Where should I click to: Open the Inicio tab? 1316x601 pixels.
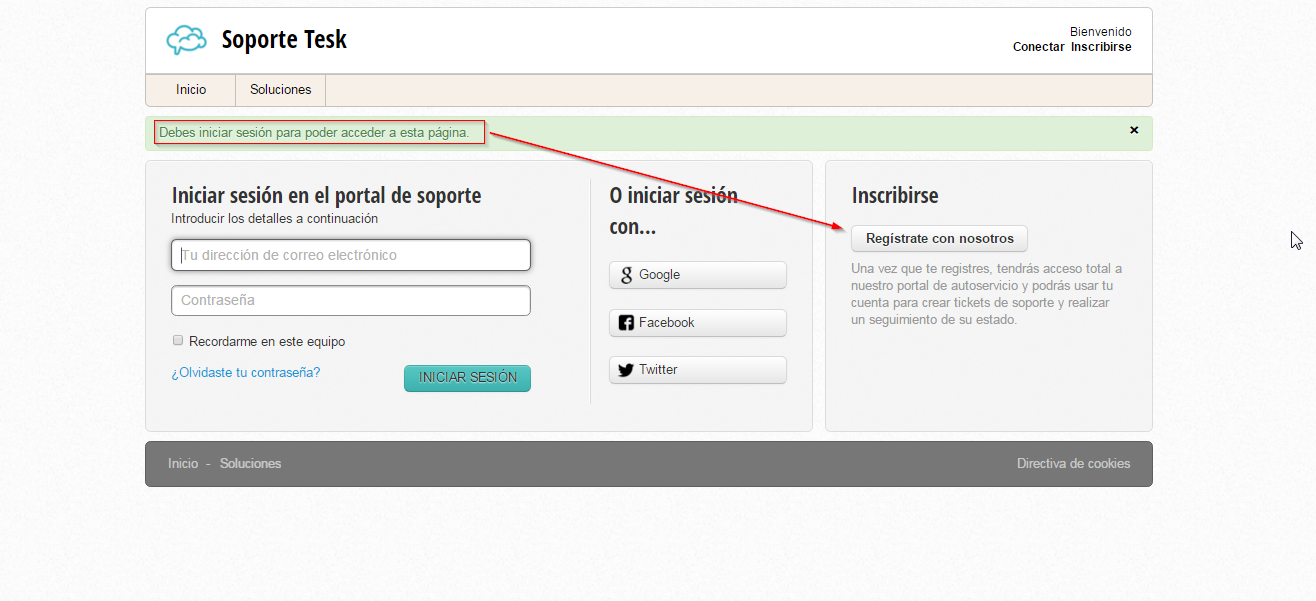click(x=191, y=90)
